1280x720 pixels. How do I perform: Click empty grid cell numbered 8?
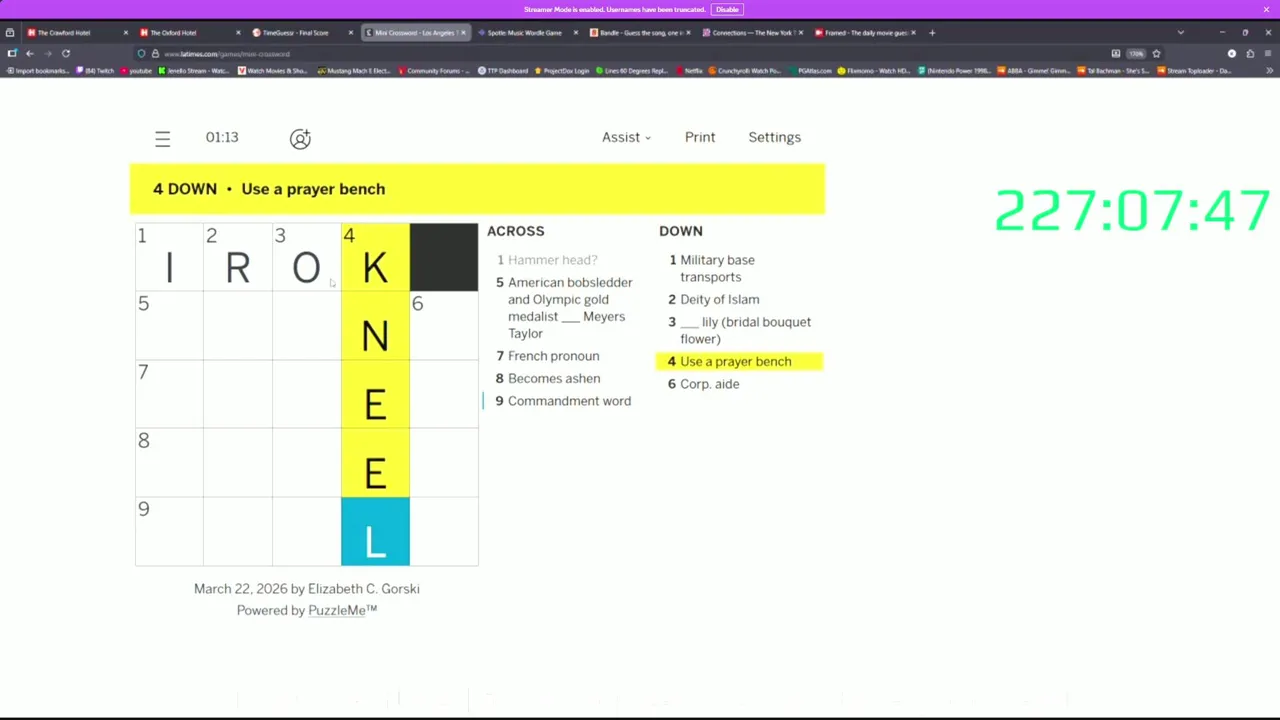169,463
